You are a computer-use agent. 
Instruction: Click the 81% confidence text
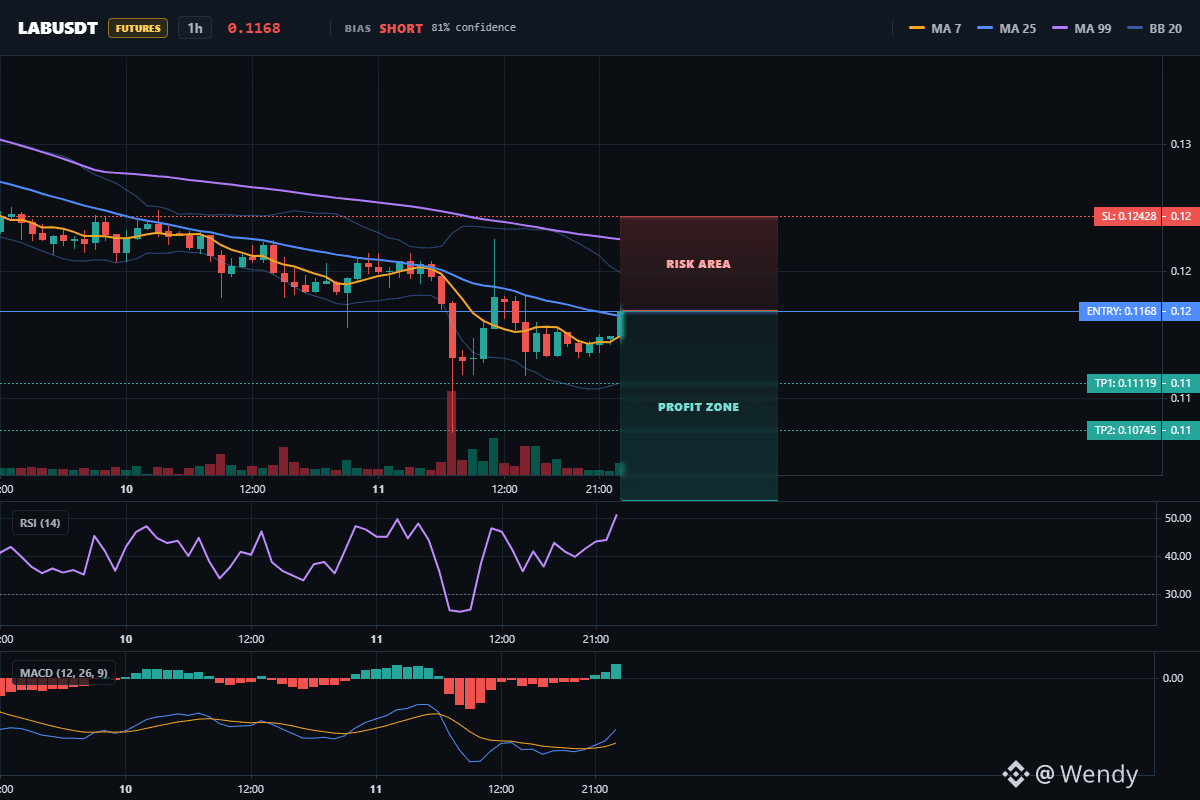474,28
